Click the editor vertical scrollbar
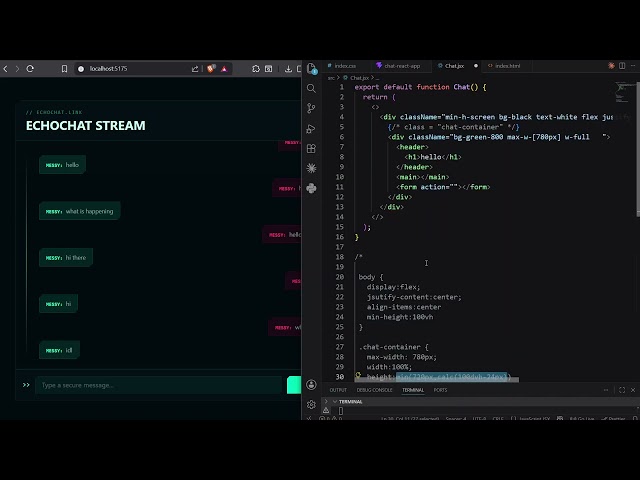The width and height of the screenshot is (640, 480). click(x=638, y=149)
